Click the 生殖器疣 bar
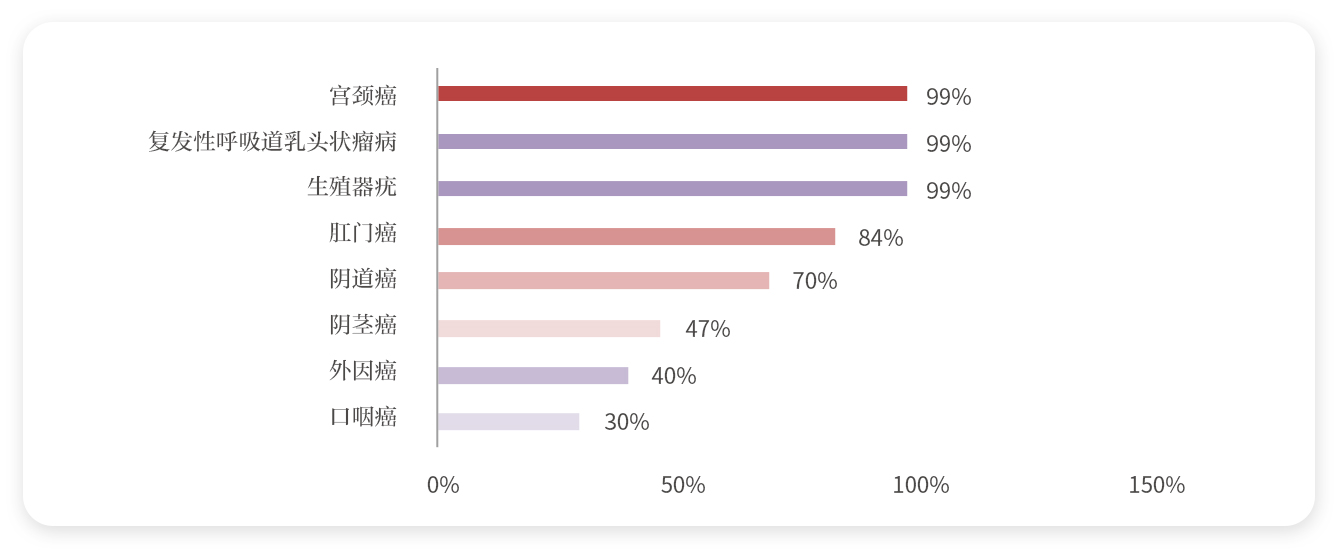This screenshot has height=550, width=1339. click(672, 189)
